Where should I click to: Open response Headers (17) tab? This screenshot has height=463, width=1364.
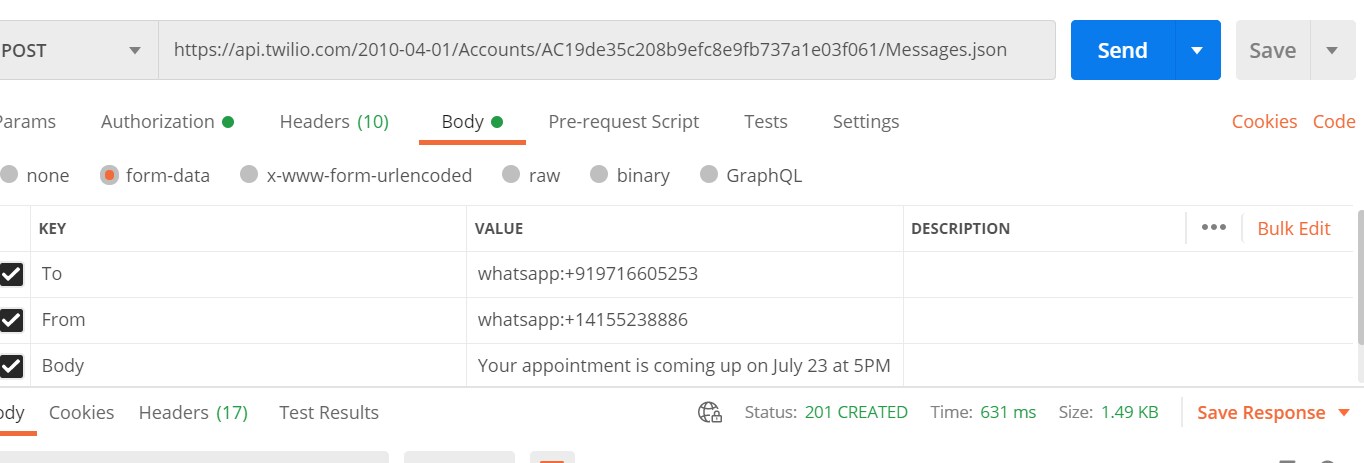tap(193, 412)
